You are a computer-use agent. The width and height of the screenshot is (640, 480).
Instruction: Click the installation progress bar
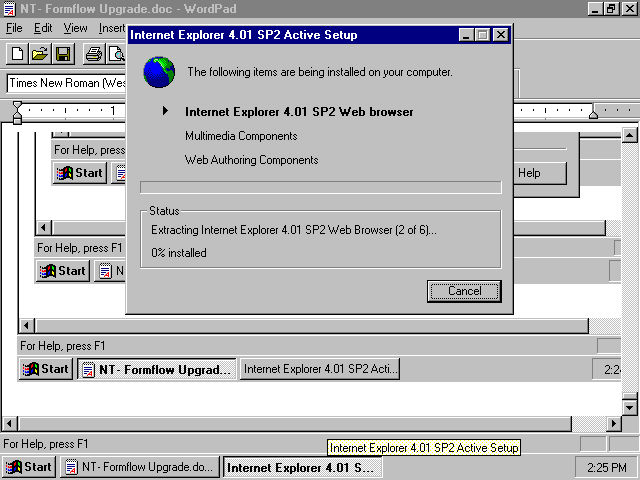point(320,187)
